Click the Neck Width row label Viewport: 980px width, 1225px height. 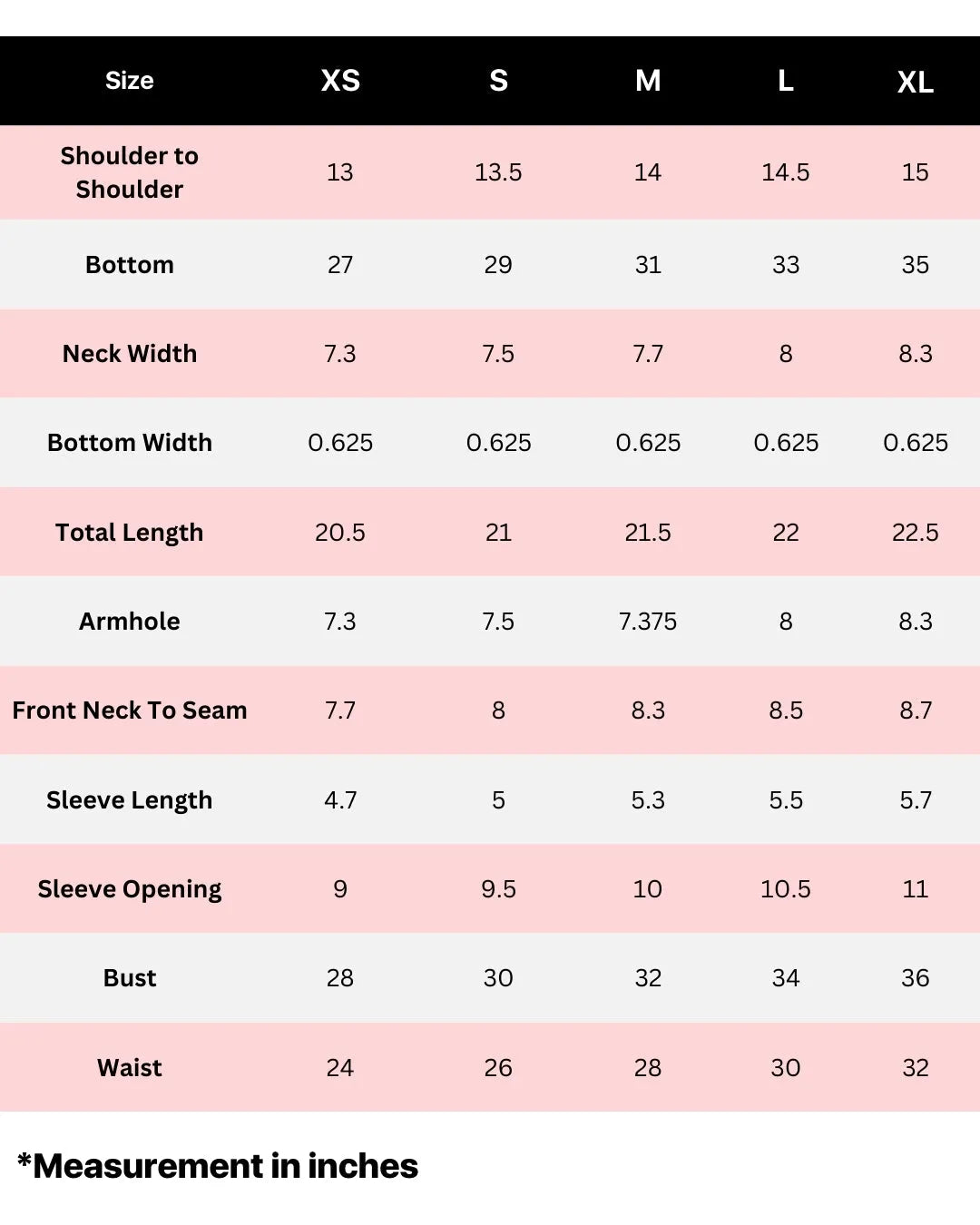(x=130, y=354)
